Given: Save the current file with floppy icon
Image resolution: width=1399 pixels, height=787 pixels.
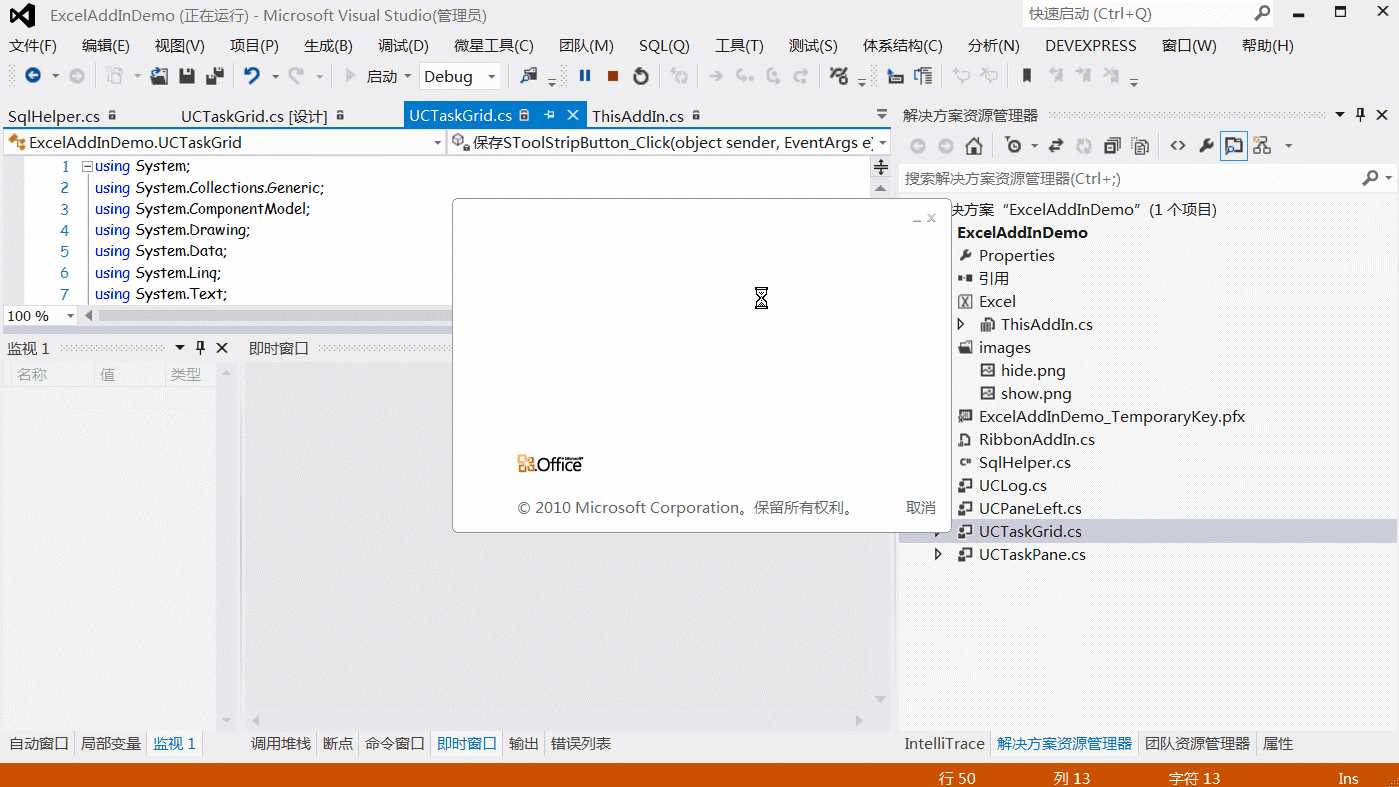Looking at the screenshot, I should 187,76.
